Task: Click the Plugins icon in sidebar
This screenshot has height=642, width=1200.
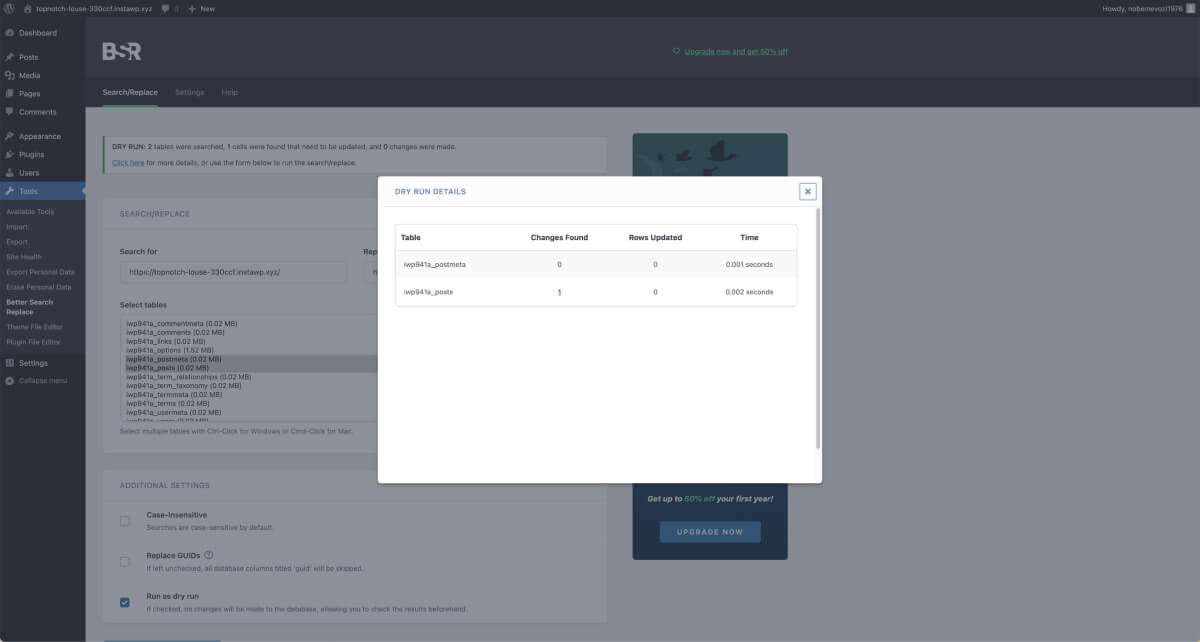Action: click(9, 154)
